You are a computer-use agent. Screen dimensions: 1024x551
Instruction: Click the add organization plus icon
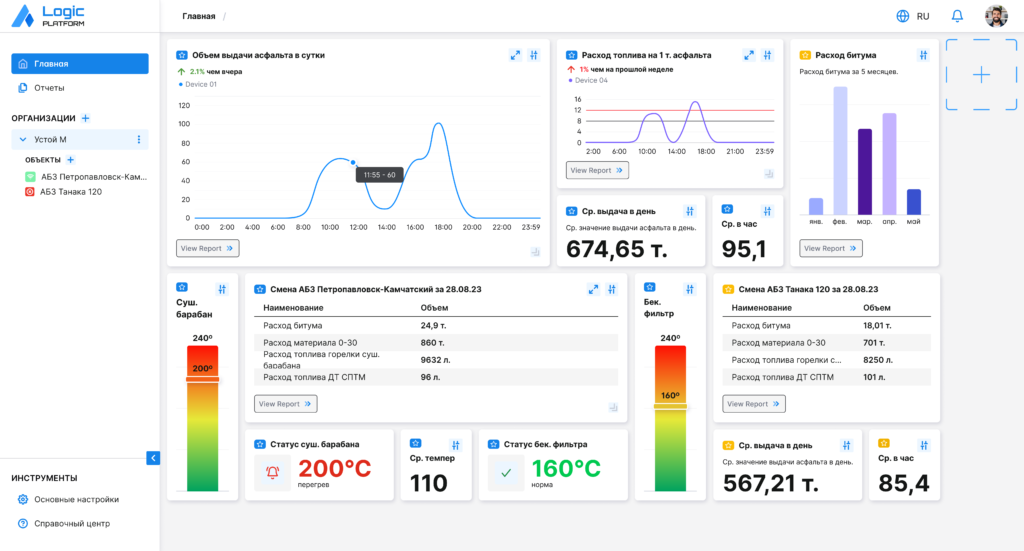coord(86,118)
